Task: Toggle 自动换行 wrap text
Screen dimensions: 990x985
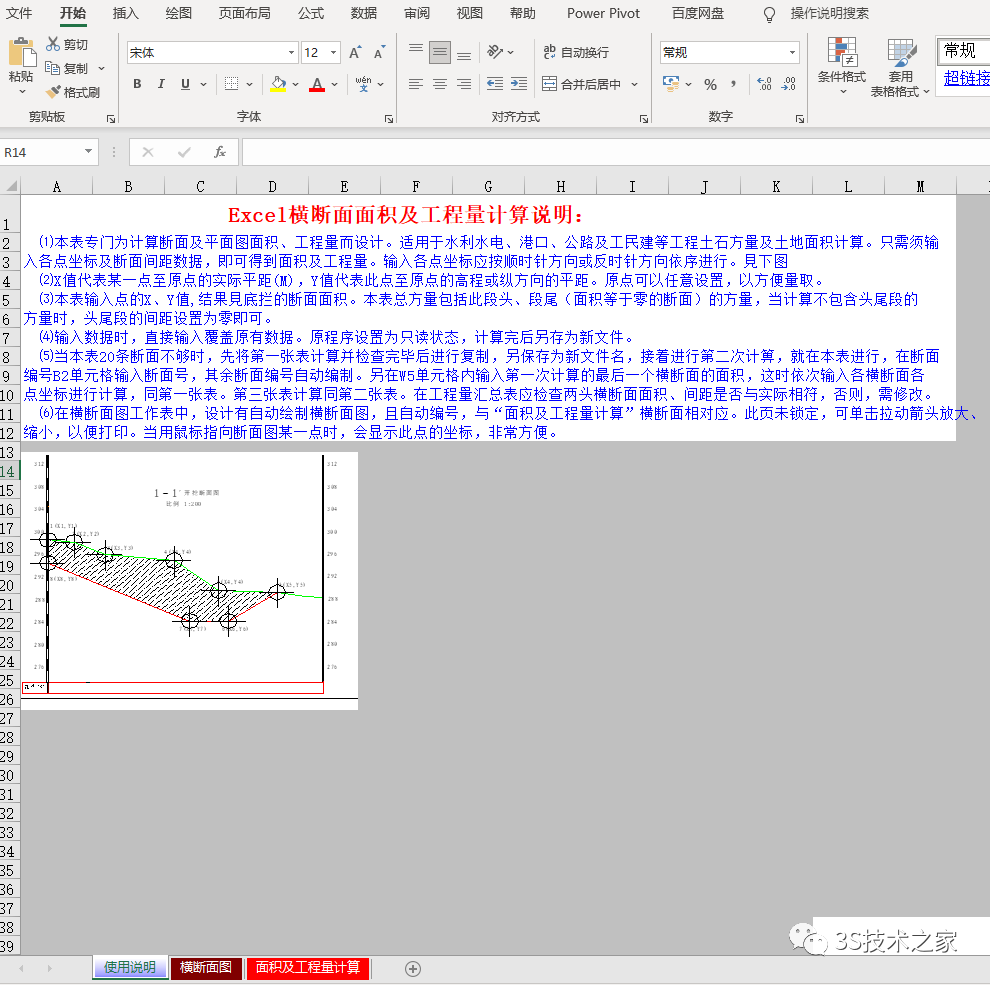Action: 576,52
